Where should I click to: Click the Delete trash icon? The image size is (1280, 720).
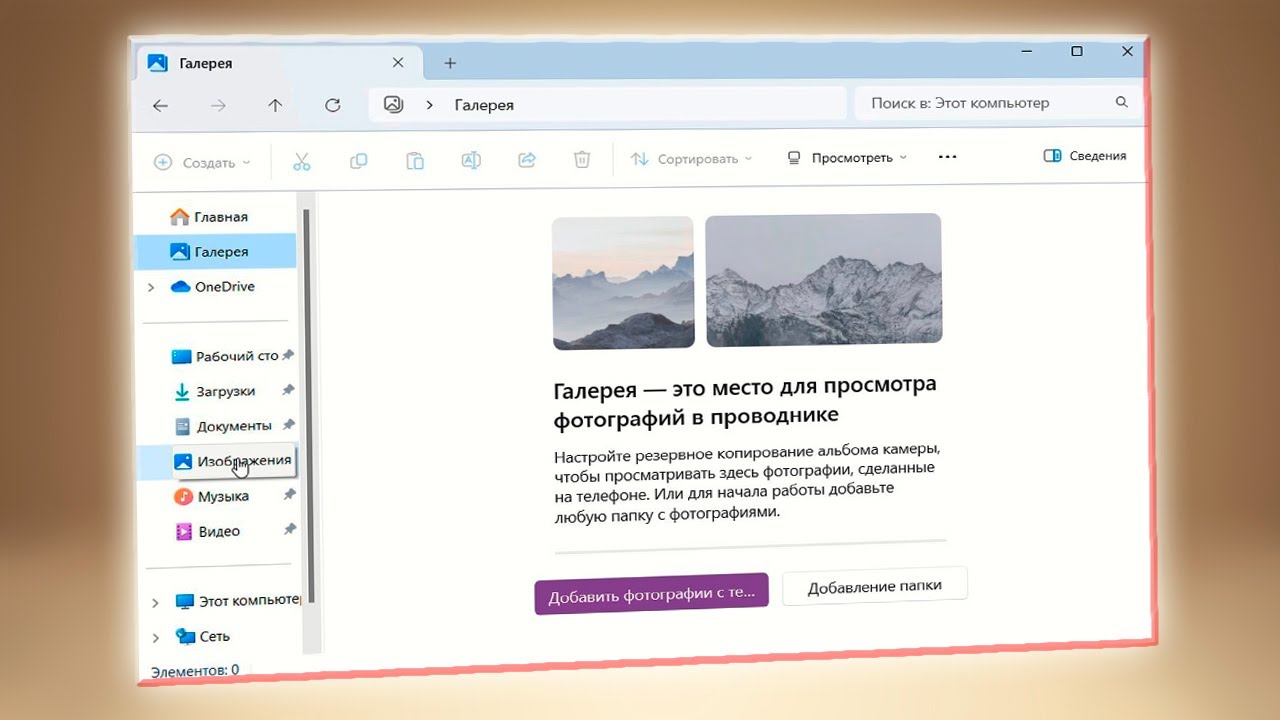click(582, 159)
